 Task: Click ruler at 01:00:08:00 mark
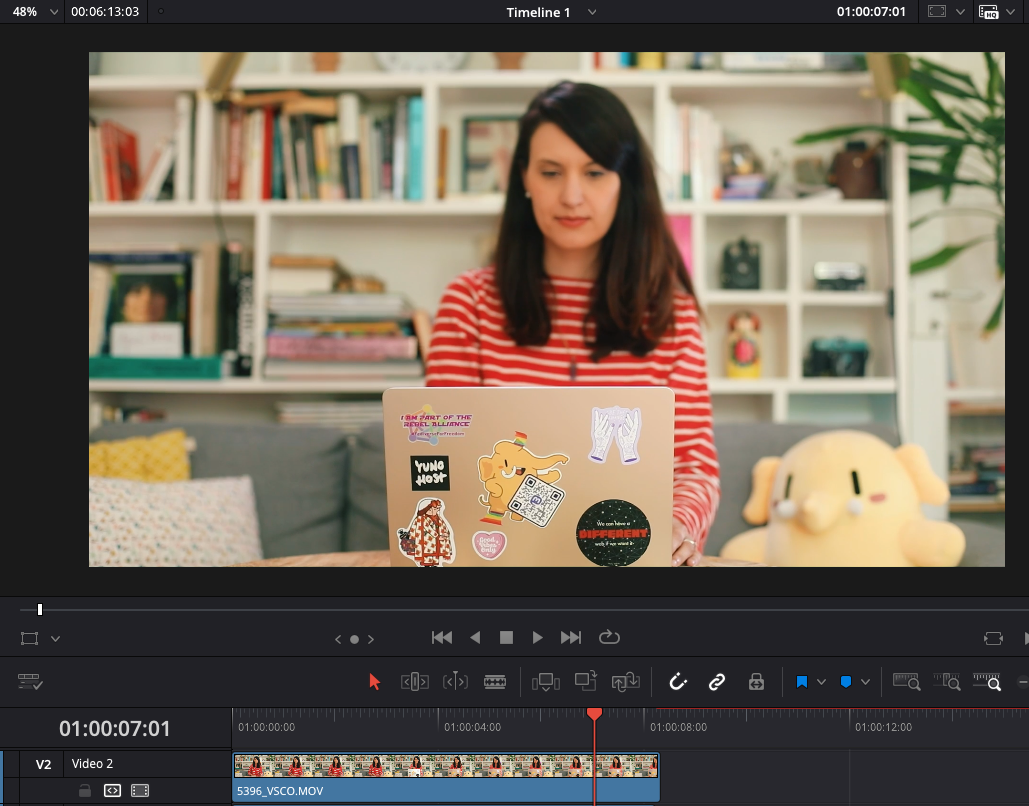click(679, 727)
